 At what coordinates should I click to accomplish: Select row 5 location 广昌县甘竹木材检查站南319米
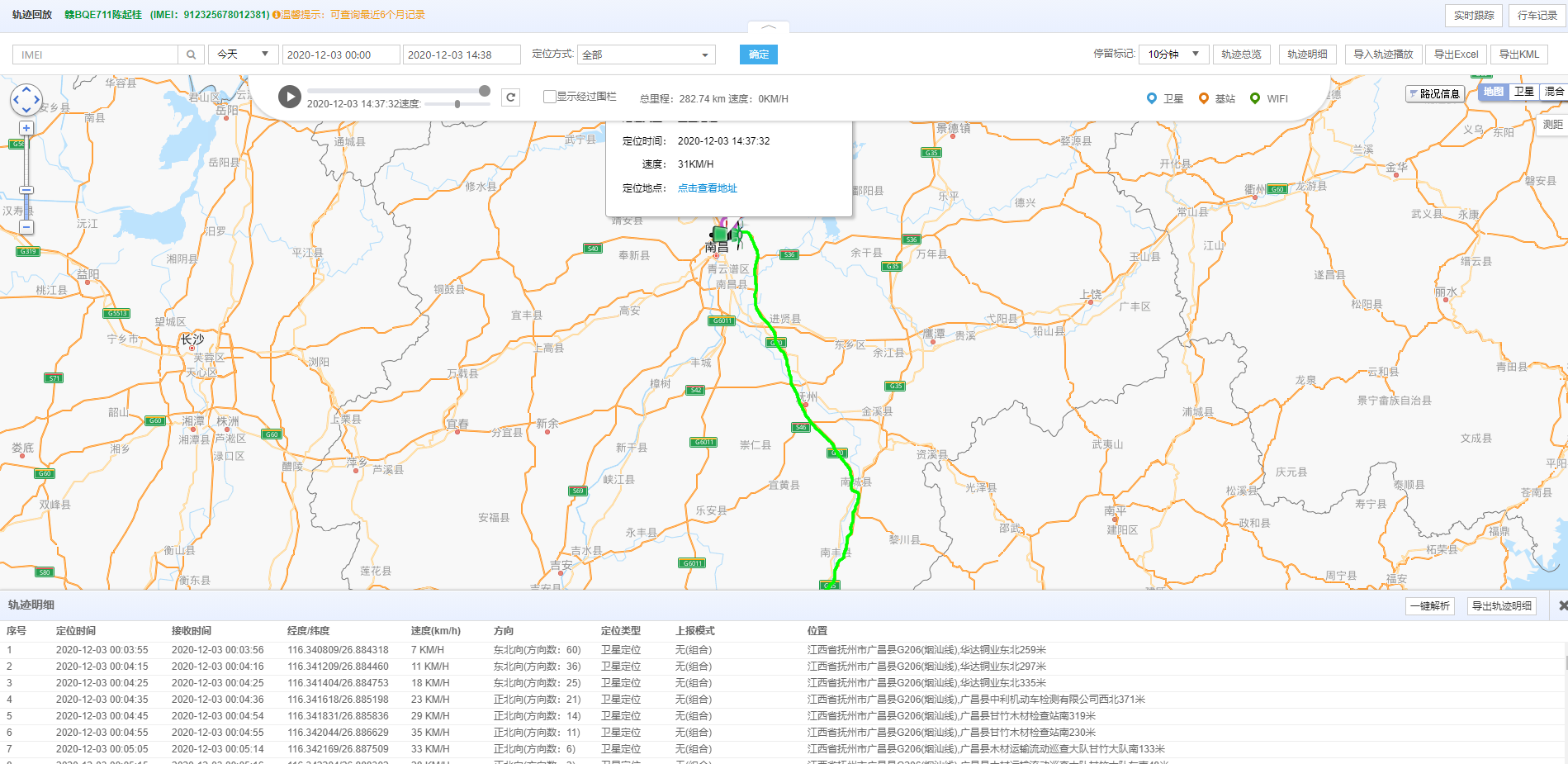pyautogui.click(x=951, y=716)
